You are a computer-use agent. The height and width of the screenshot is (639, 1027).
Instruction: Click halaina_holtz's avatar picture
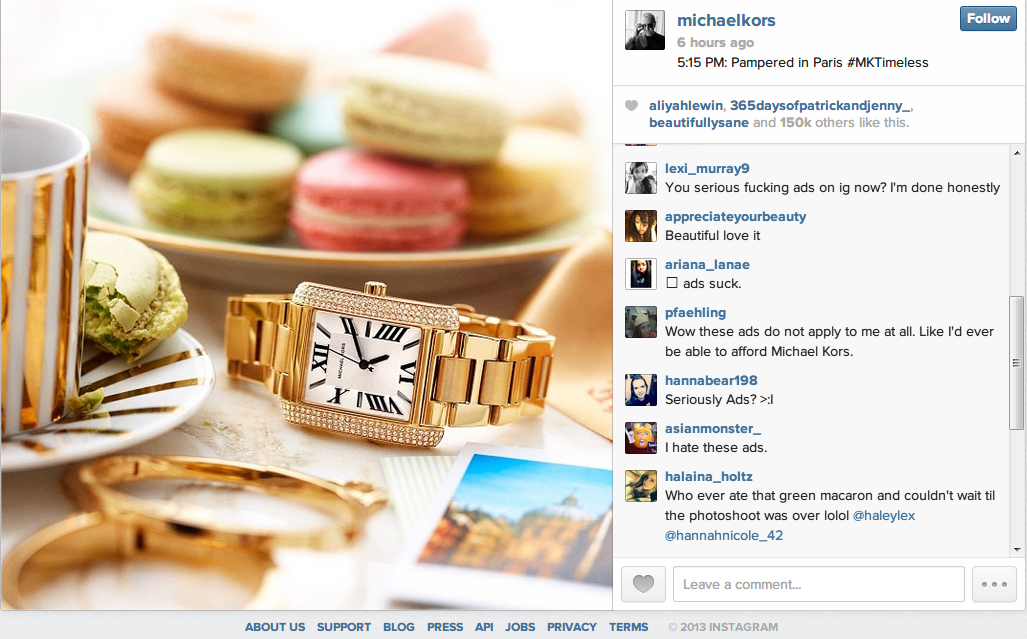point(641,486)
